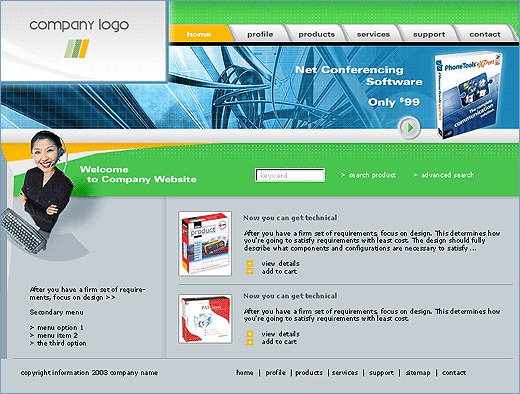This screenshot has width=520, height=394.
Task: Click the 'Only $99' price text
Action: [x=394, y=102]
